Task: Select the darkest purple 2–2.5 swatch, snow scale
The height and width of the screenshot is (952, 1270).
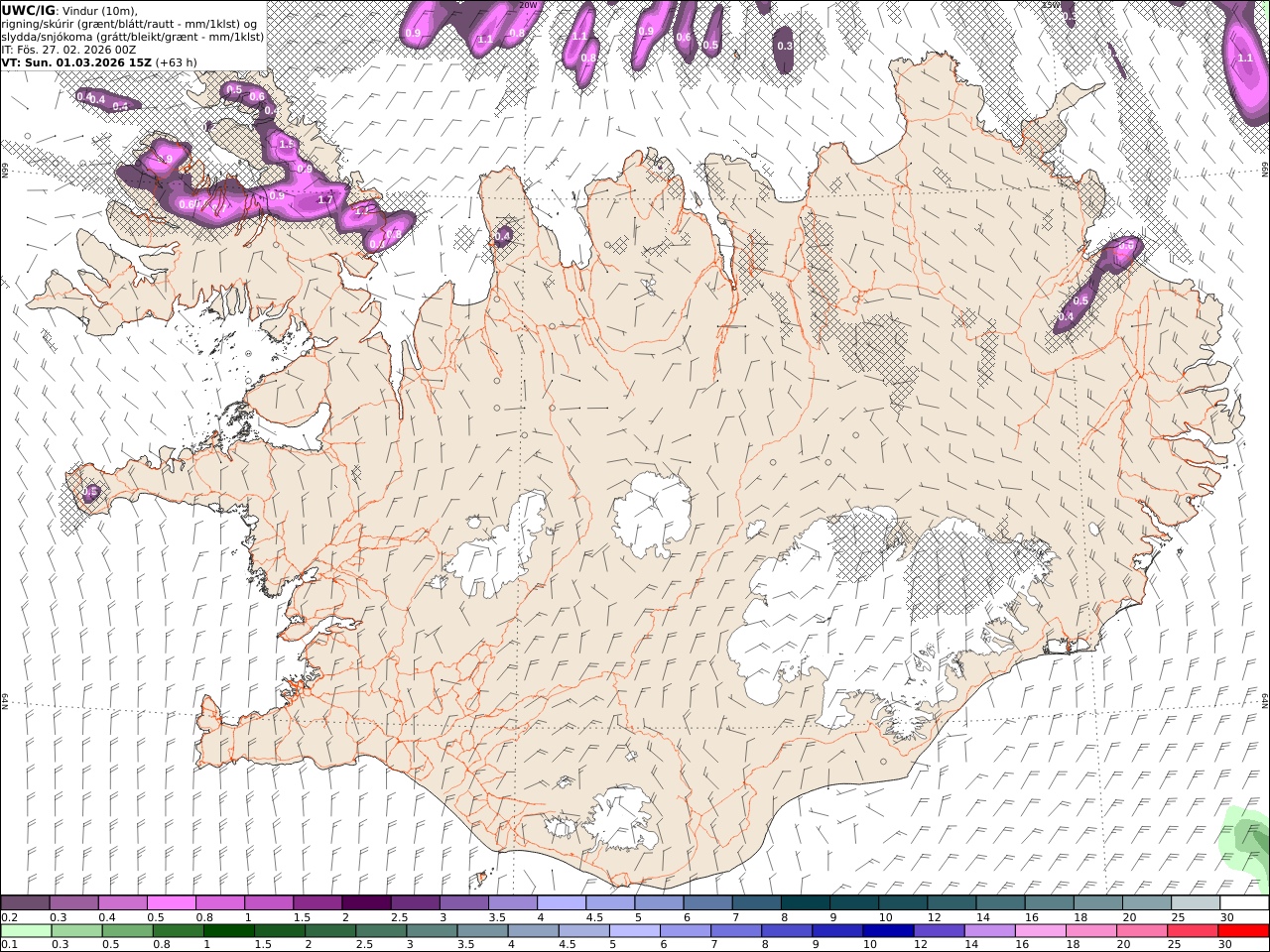Action: 366,903
